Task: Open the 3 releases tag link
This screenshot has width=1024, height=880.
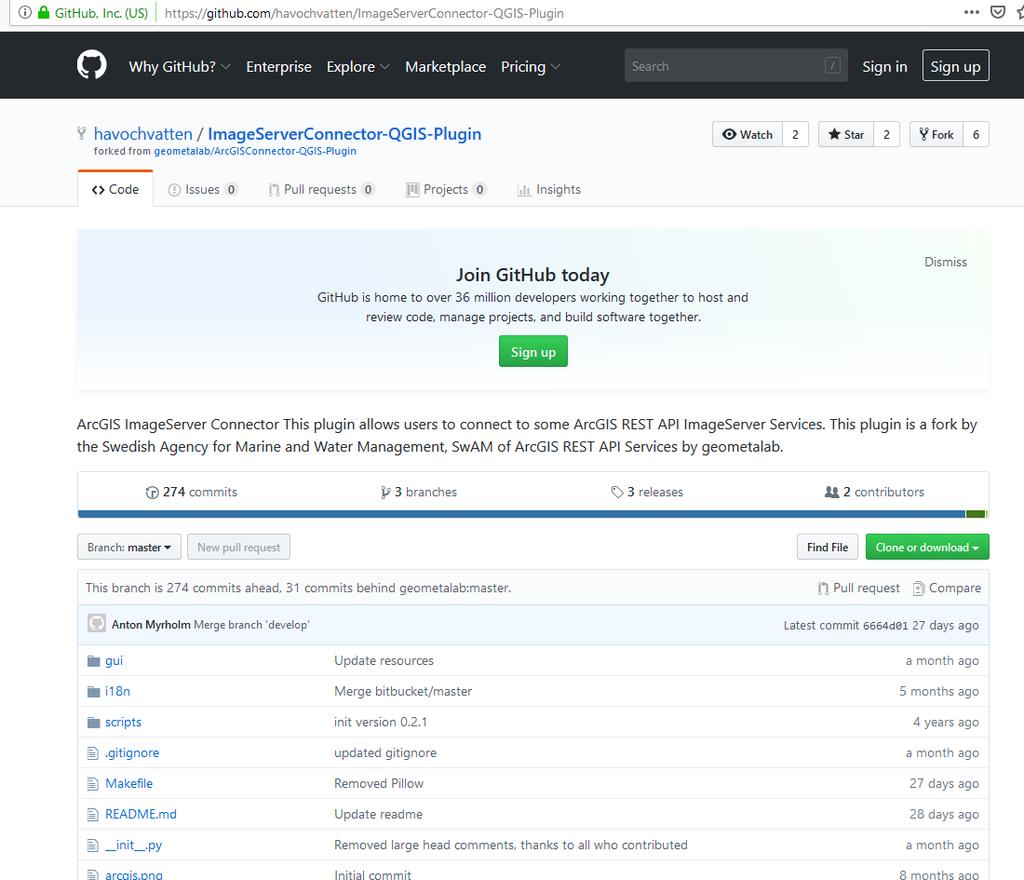Action: click(x=647, y=492)
